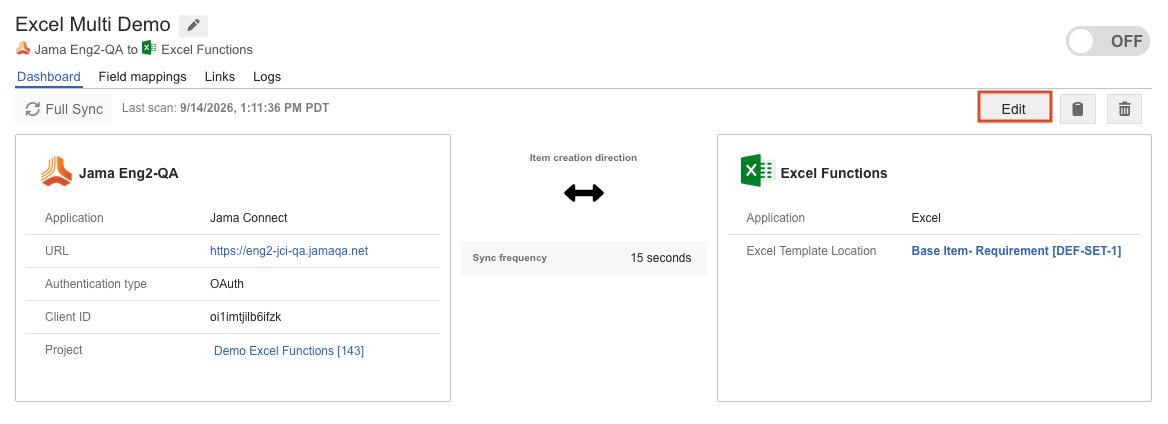
Task: Open the Base Item- Requirement [DEF-SET-1] link
Action: (1016, 251)
